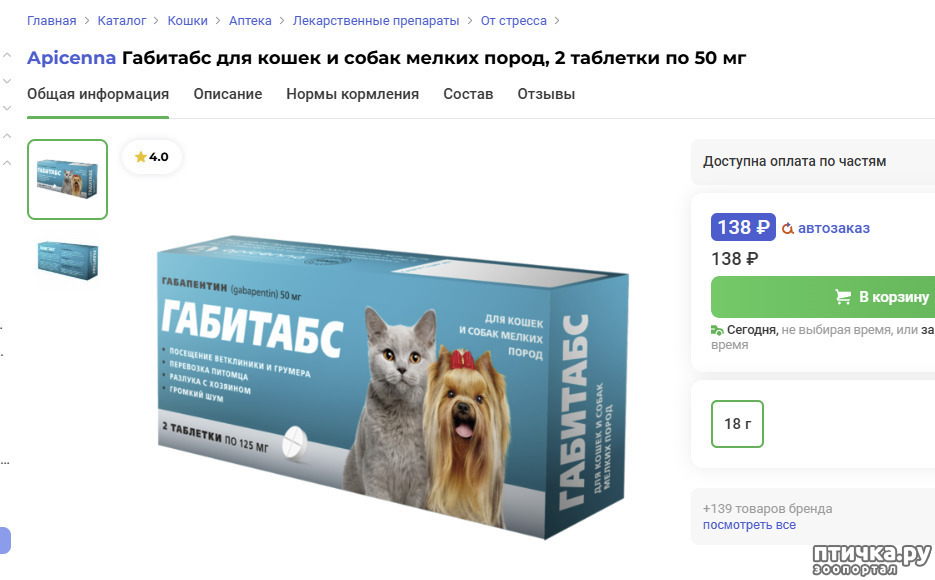Open the Описание tab

(x=228, y=94)
